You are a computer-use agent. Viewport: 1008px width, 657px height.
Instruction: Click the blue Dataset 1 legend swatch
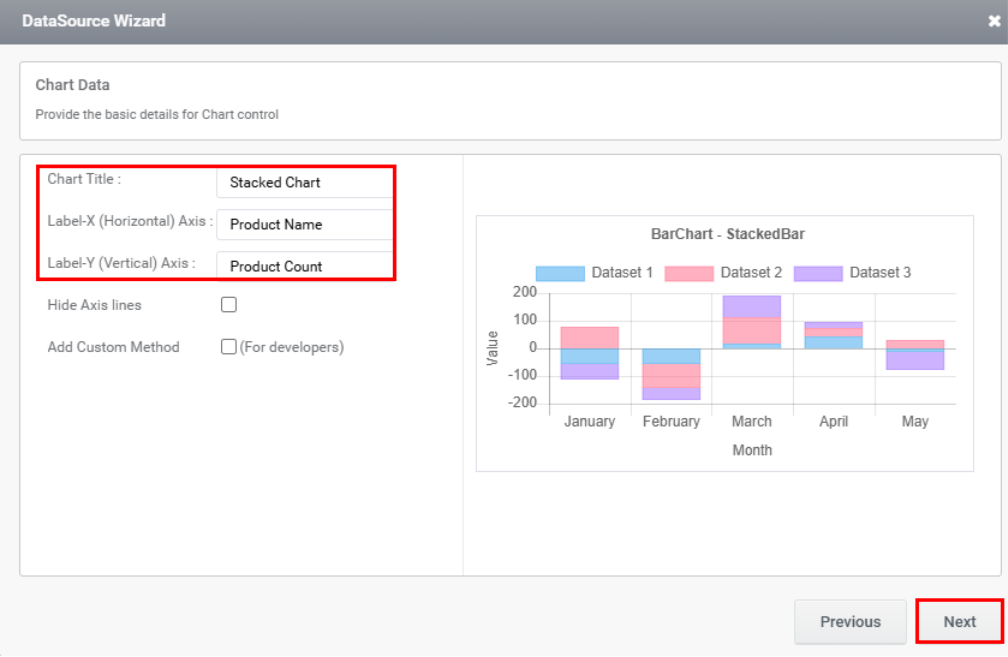tap(560, 273)
